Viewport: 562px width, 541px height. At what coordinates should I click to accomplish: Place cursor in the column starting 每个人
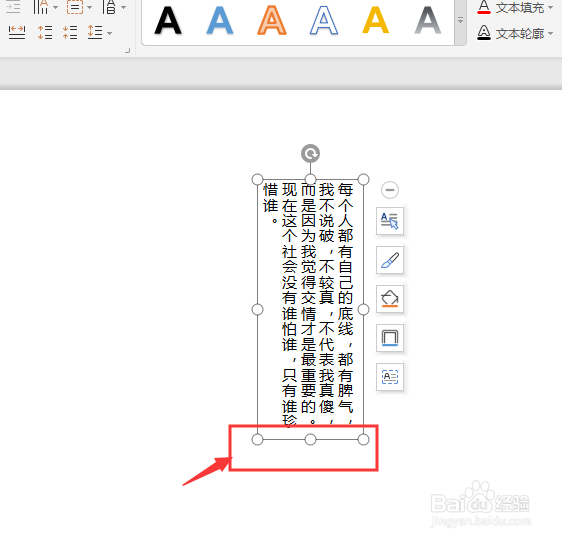(x=346, y=304)
